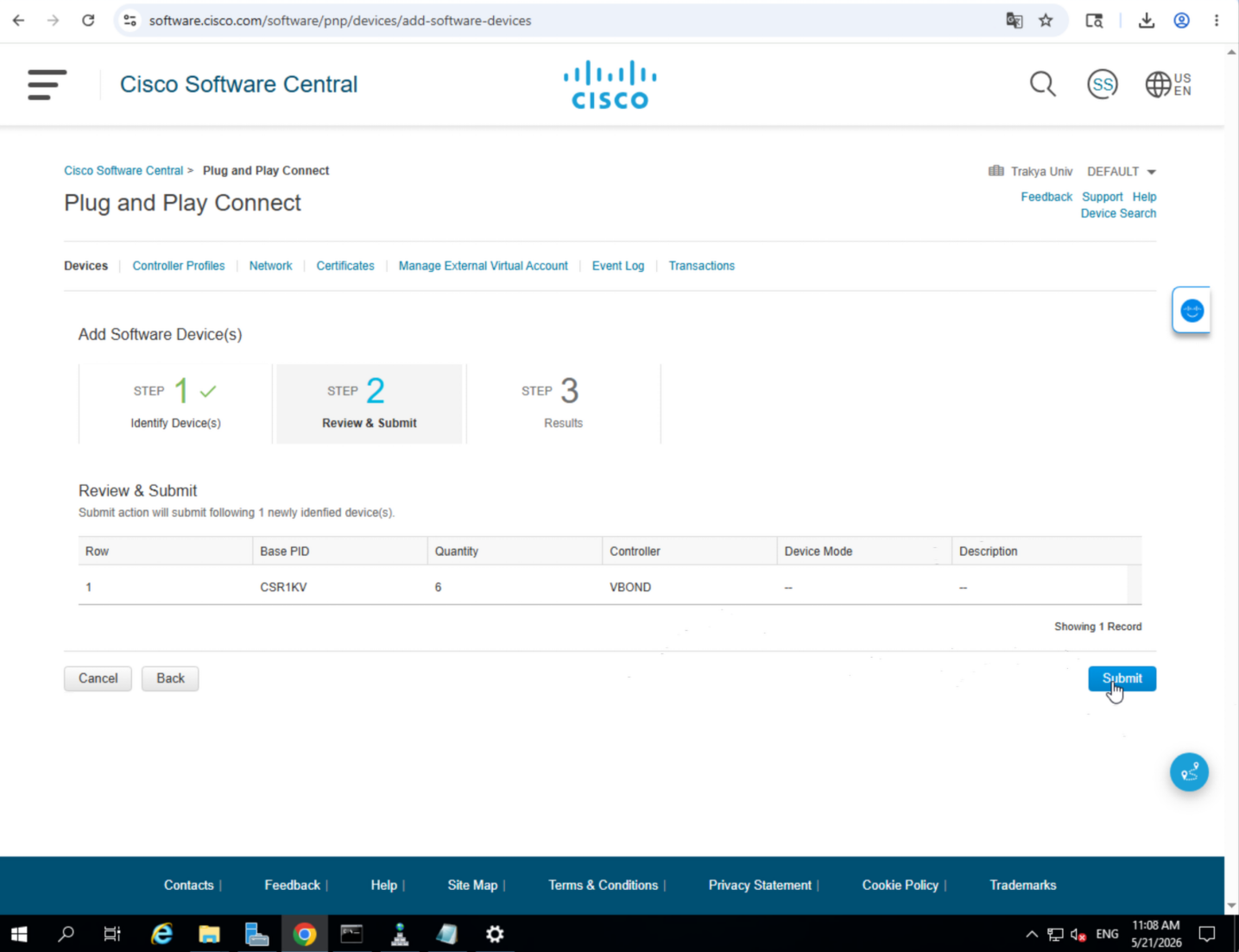The width and height of the screenshot is (1239, 952).
Task: Open the notification center icon
Action: [x=1207, y=934]
